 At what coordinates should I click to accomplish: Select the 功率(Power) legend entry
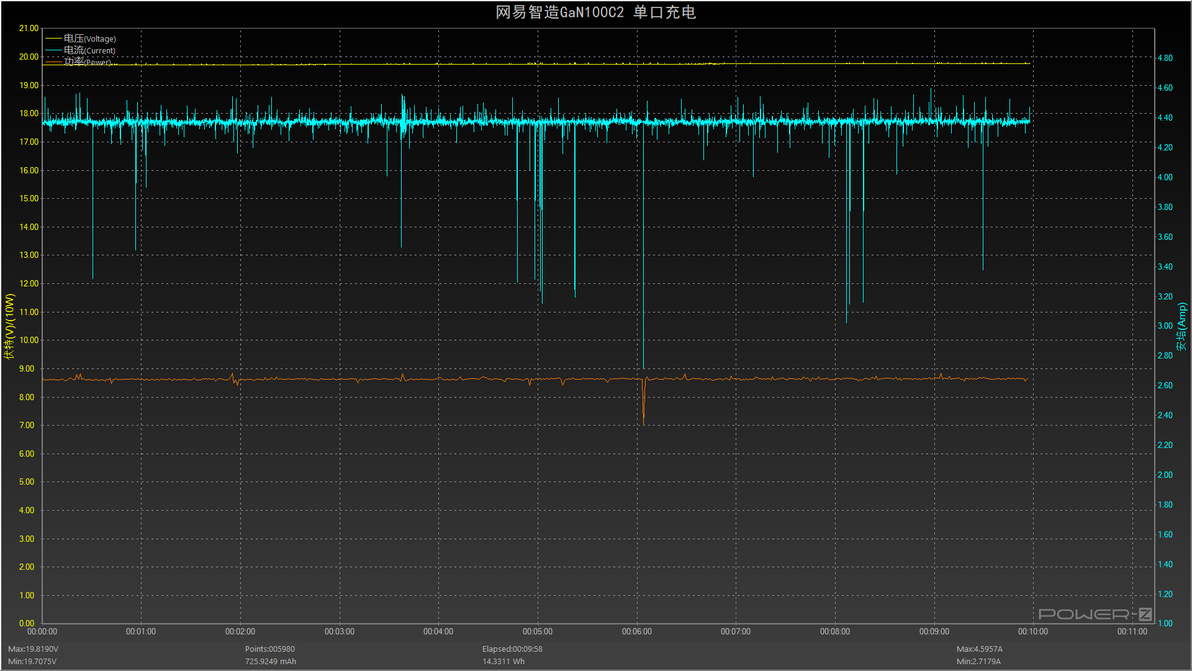(x=87, y=62)
